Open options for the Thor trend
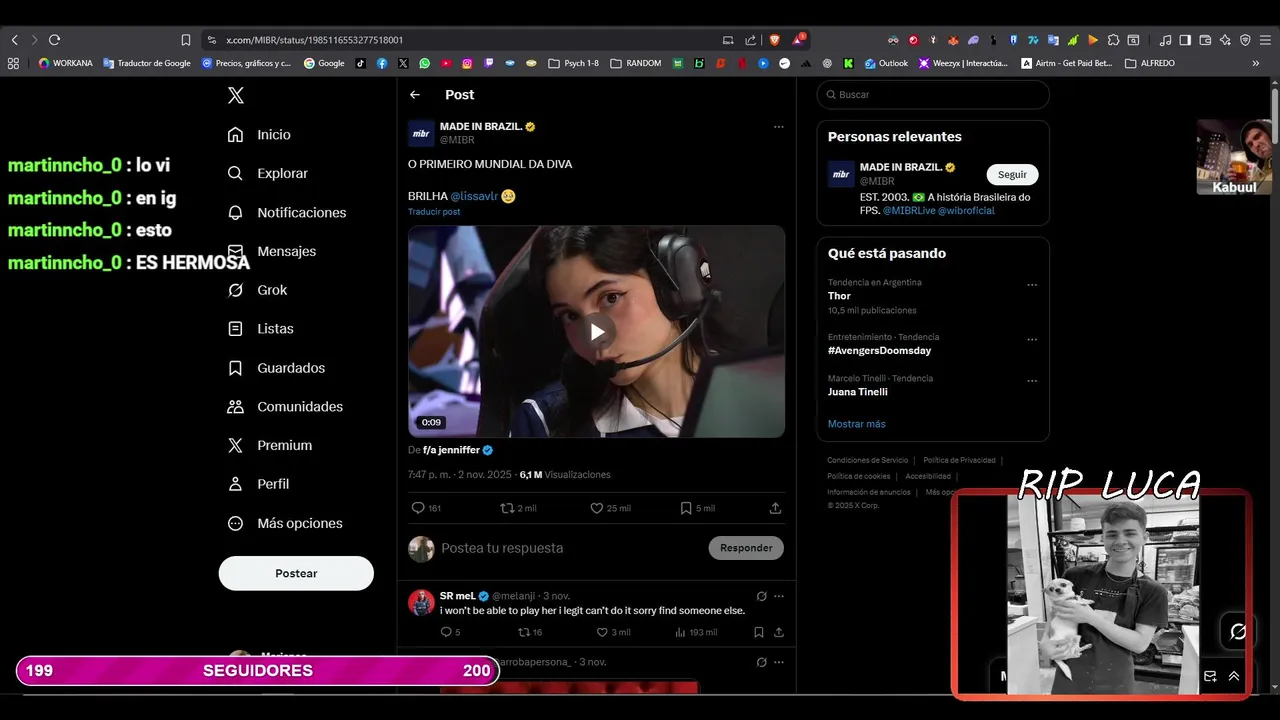This screenshot has height=720, width=1280. click(1032, 285)
